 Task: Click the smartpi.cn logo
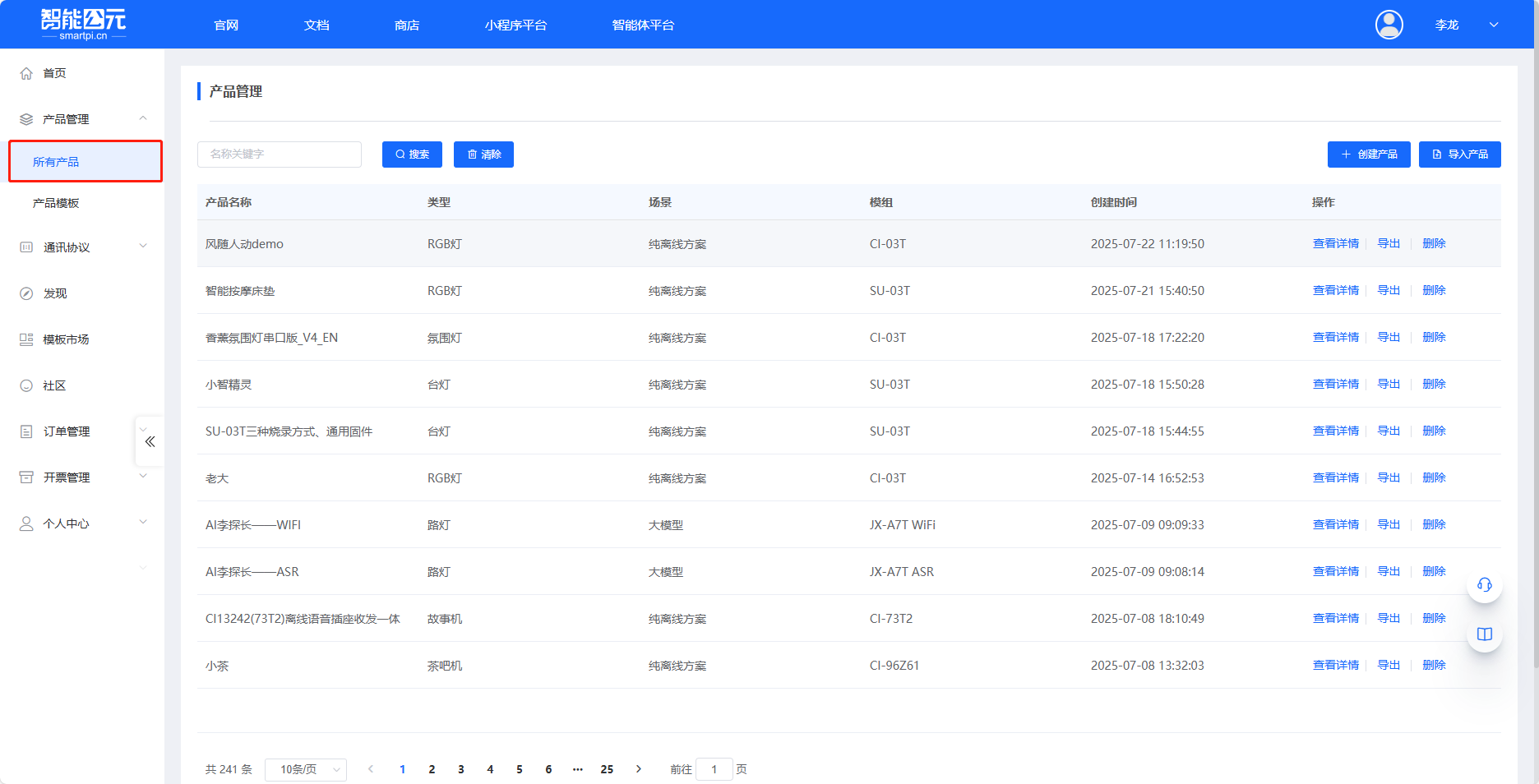(x=83, y=25)
